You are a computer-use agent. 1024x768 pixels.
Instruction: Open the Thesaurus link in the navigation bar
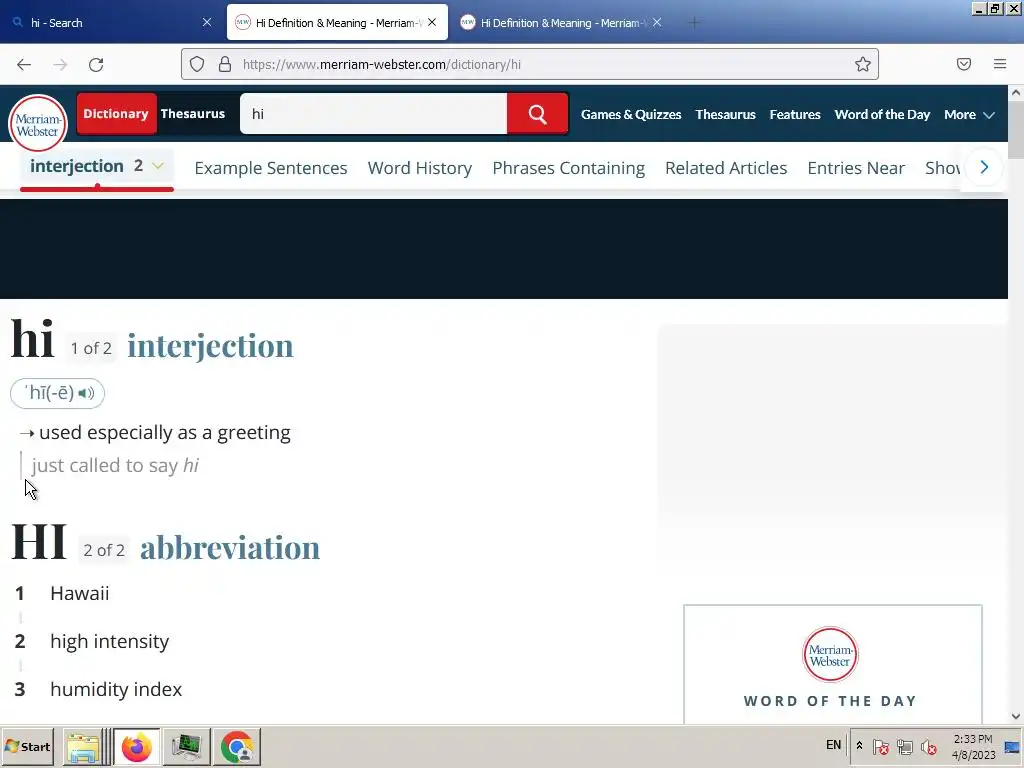pyautogui.click(x=726, y=114)
